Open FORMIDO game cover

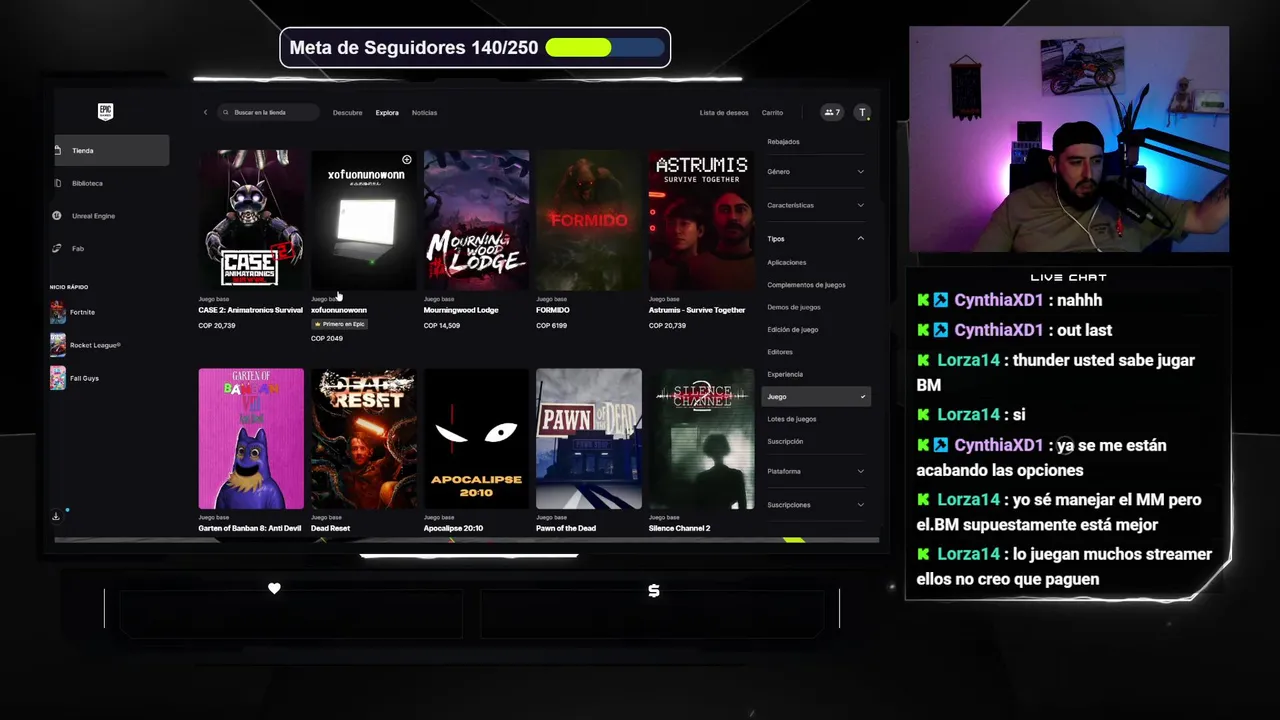point(589,220)
